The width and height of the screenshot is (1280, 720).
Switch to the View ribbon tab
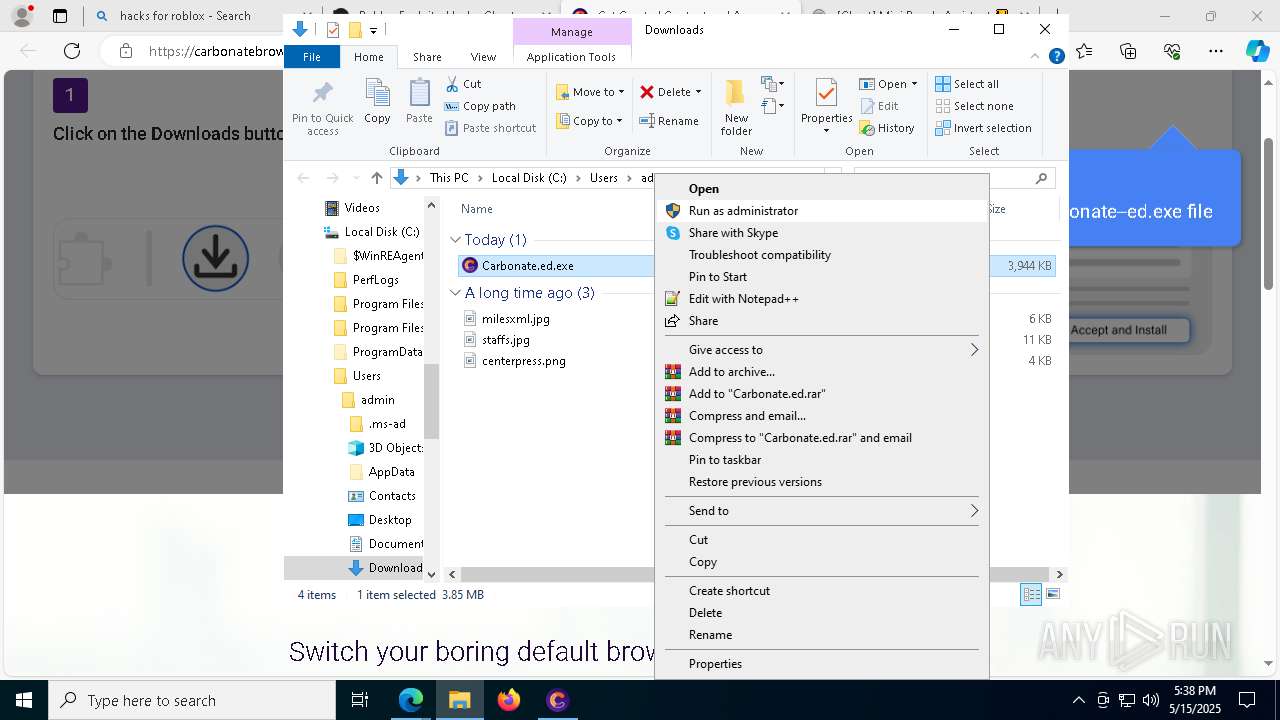[483, 57]
